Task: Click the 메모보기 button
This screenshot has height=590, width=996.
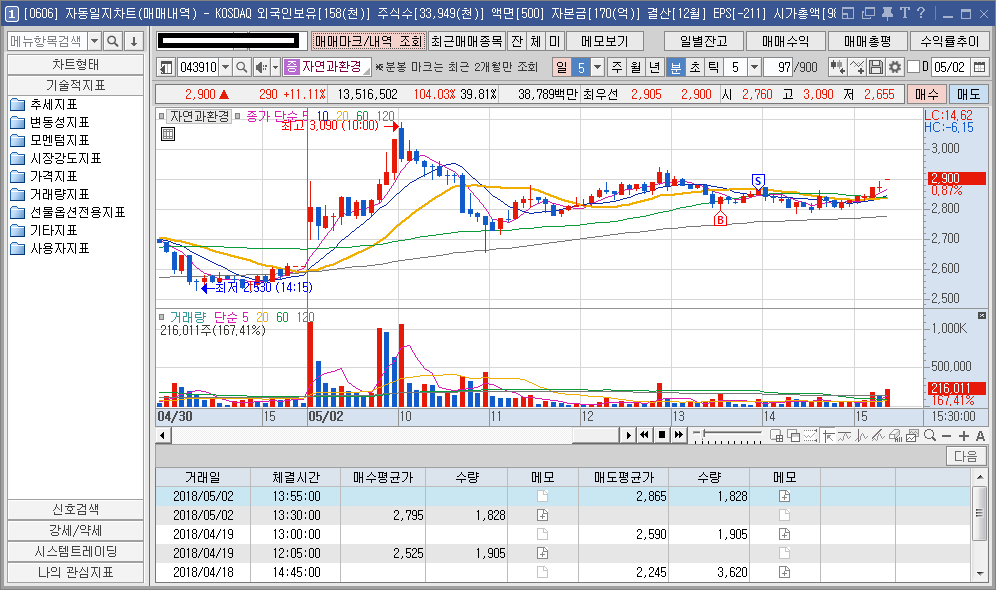Action: click(x=605, y=41)
